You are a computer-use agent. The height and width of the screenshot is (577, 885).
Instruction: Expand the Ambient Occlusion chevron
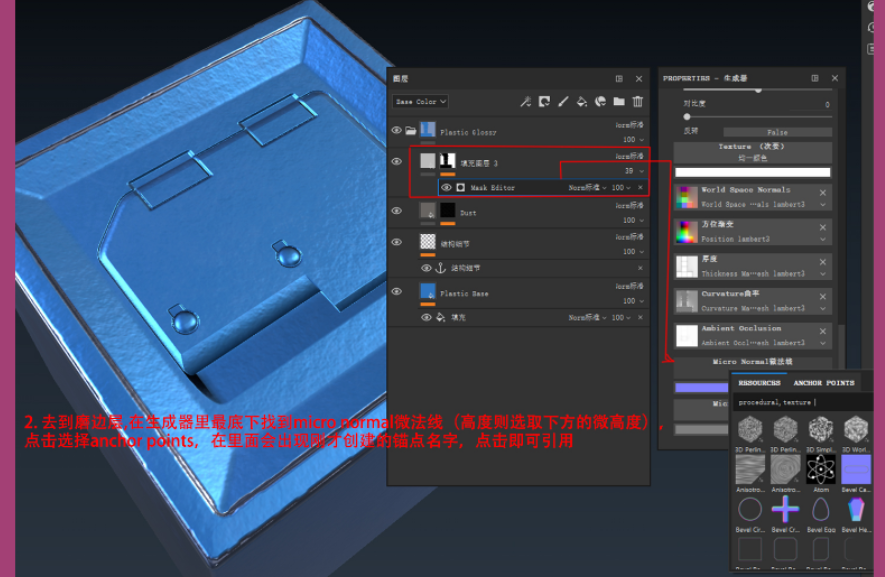click(823, 343)
